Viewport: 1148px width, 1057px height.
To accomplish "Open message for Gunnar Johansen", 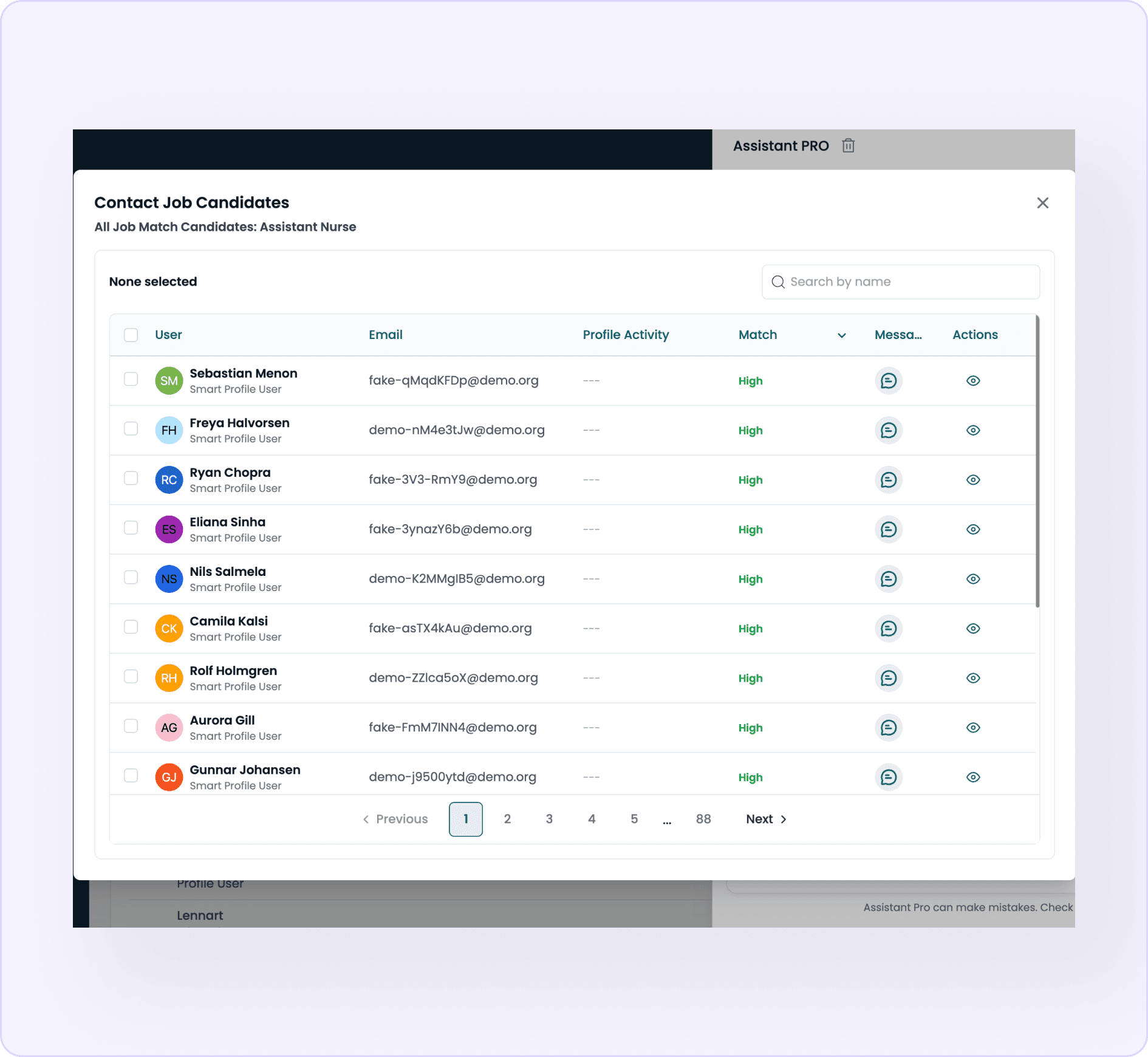I will [889, 777].
